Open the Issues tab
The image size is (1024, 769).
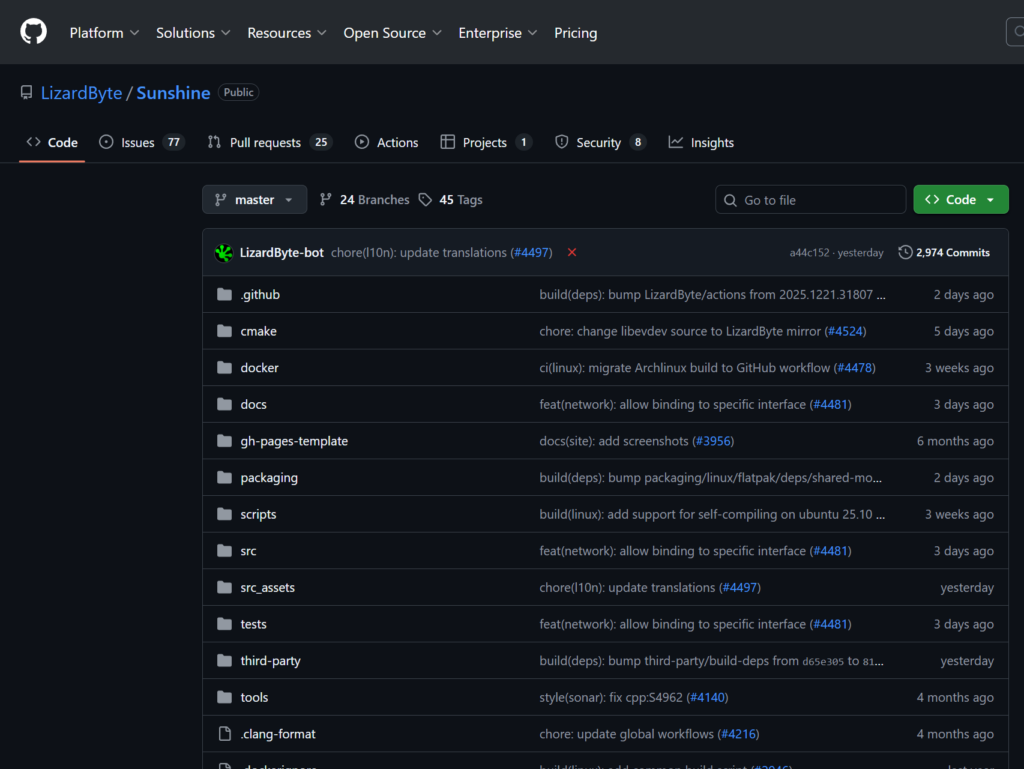point(141,143)
